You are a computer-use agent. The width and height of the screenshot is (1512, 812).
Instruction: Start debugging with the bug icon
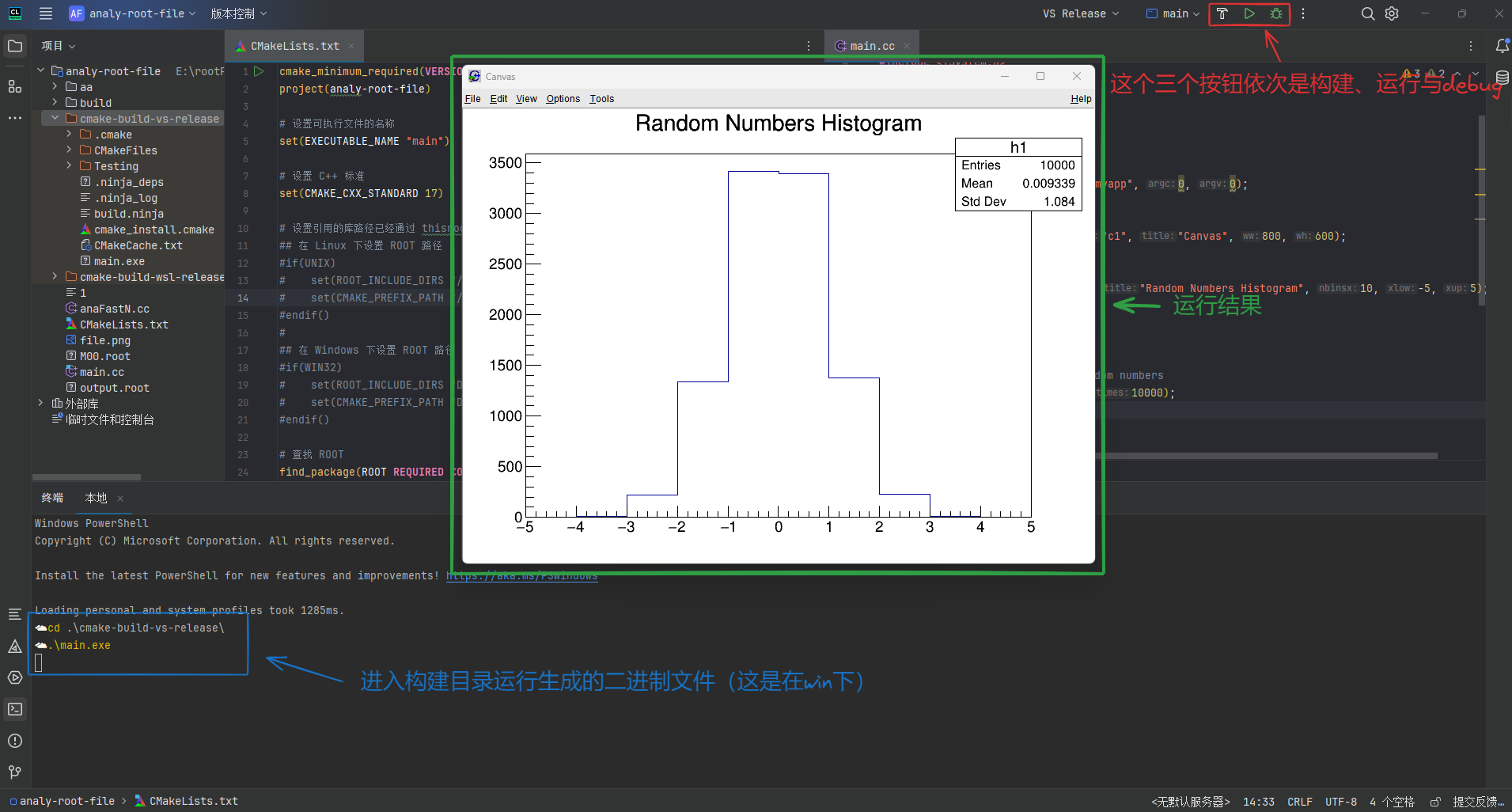[x=1276, y=13]
